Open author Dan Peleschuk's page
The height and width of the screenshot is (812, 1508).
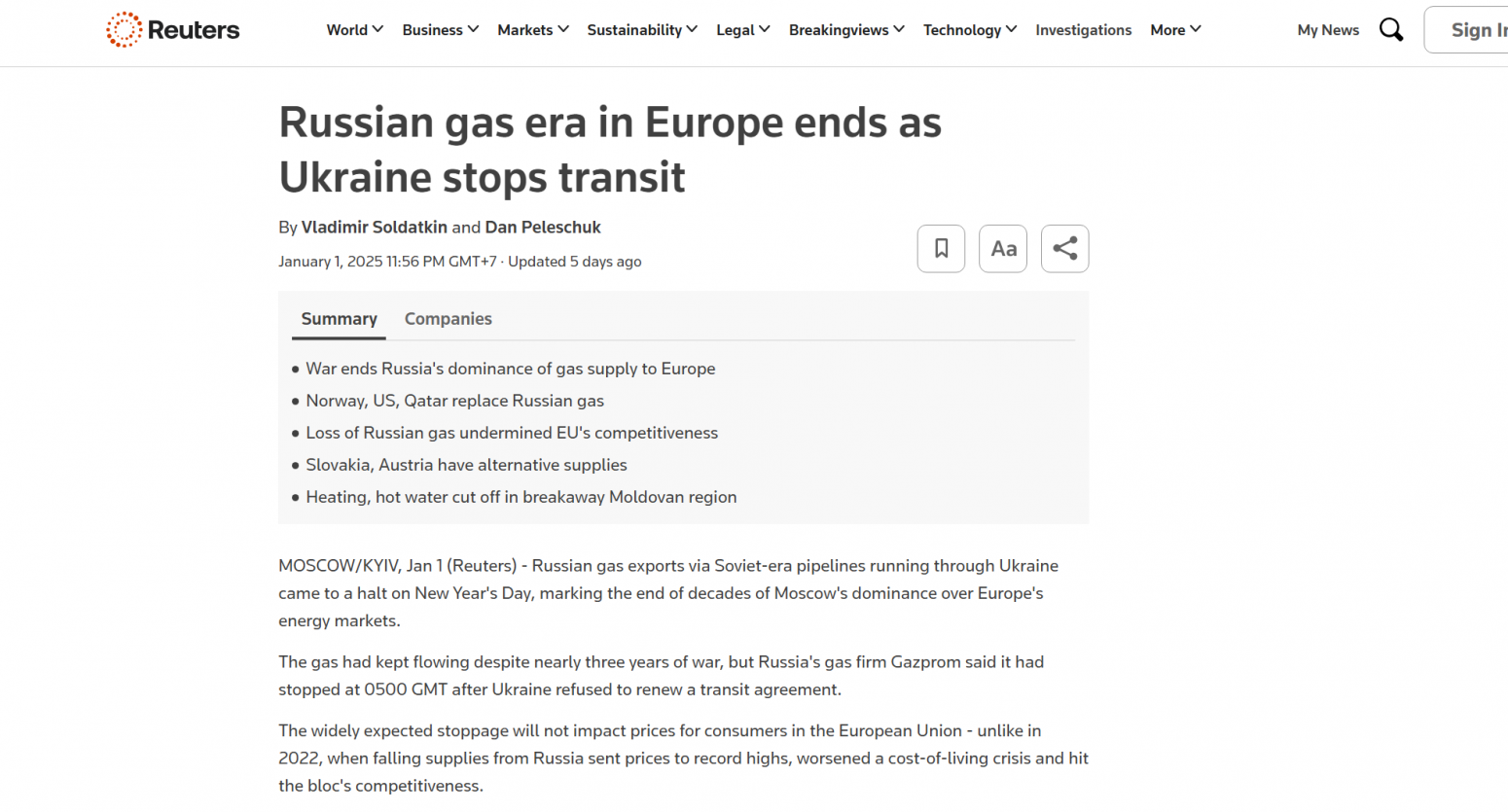pos(543,228)
